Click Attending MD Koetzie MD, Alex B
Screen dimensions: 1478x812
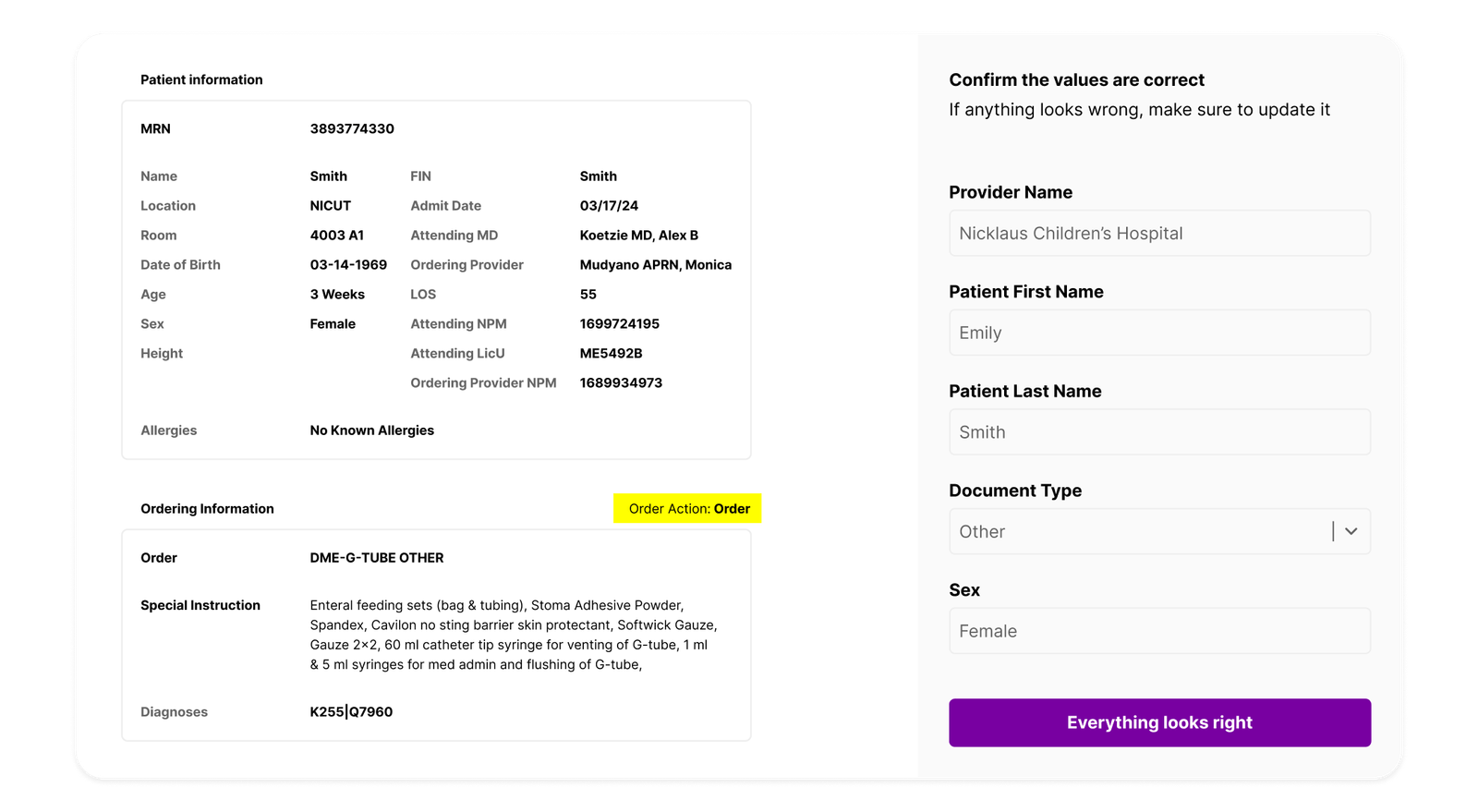tap(638, 235)
